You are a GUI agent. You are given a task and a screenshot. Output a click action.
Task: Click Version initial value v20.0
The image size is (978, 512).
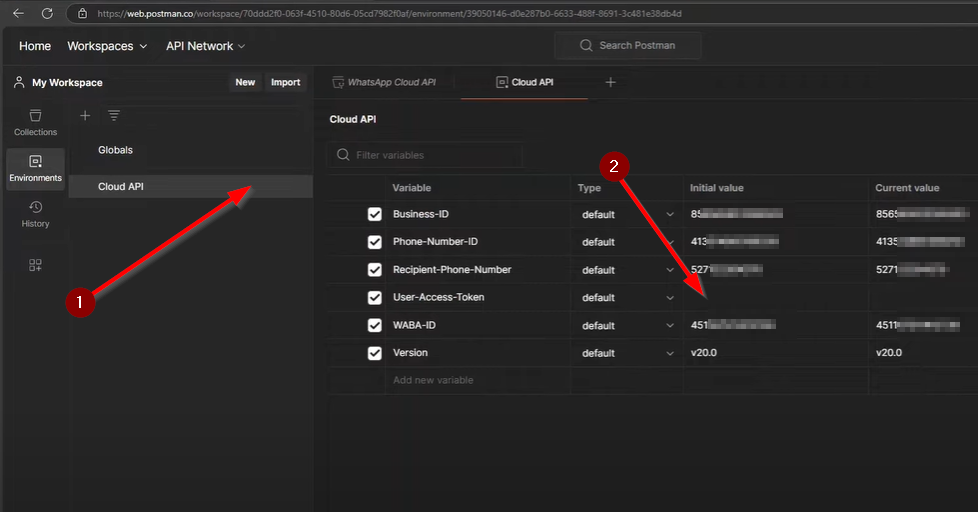click(x=704, y=352)
